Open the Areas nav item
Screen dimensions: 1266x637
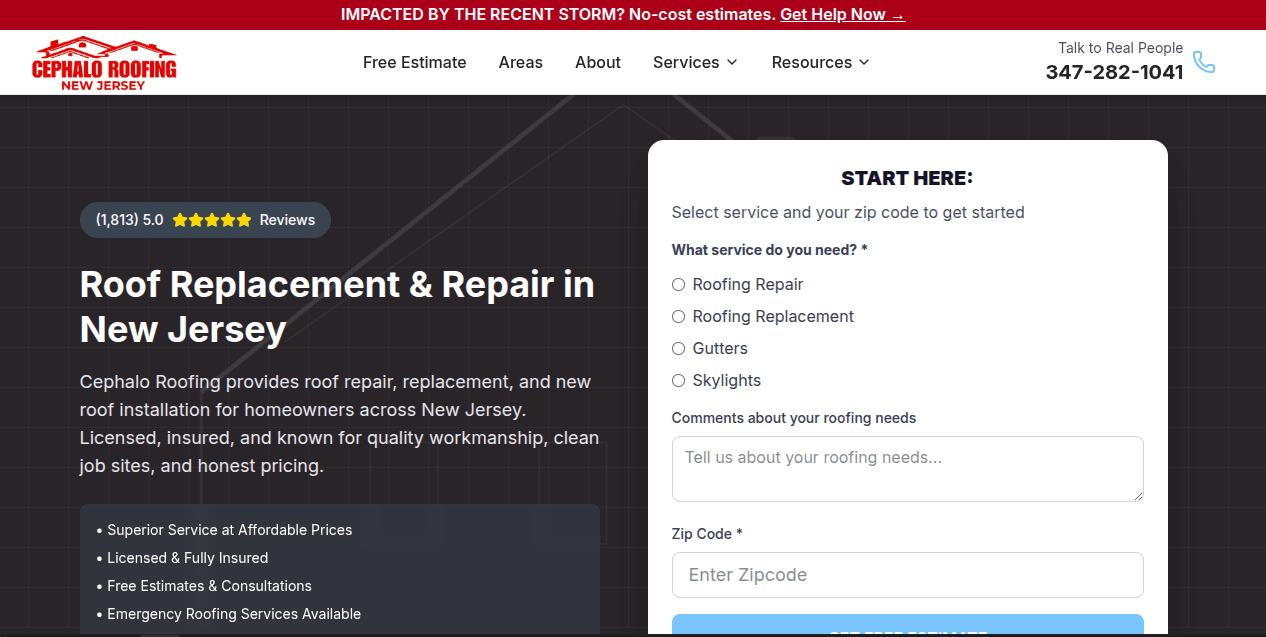521,62
